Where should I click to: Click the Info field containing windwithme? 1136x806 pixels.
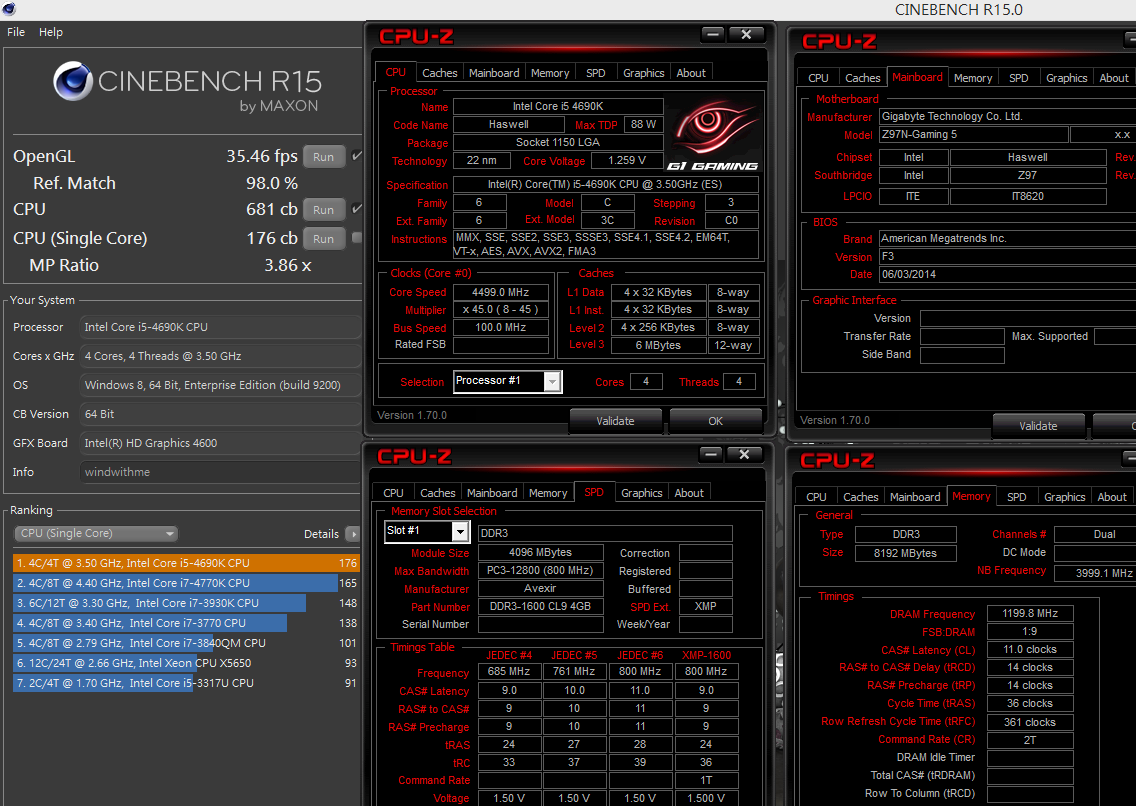point(220,471)
